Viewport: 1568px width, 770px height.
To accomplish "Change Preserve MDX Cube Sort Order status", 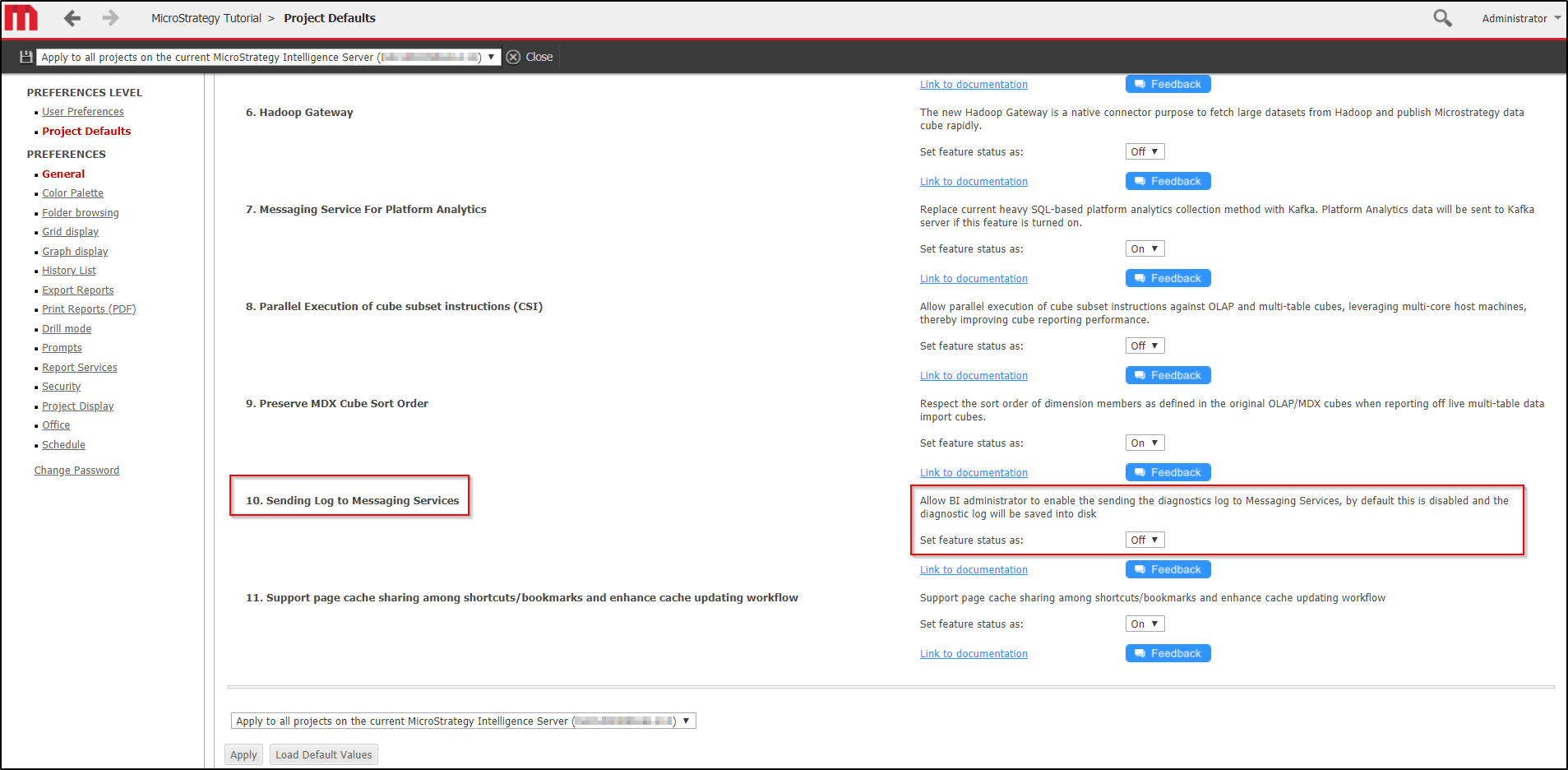I will coord(1145,443).
